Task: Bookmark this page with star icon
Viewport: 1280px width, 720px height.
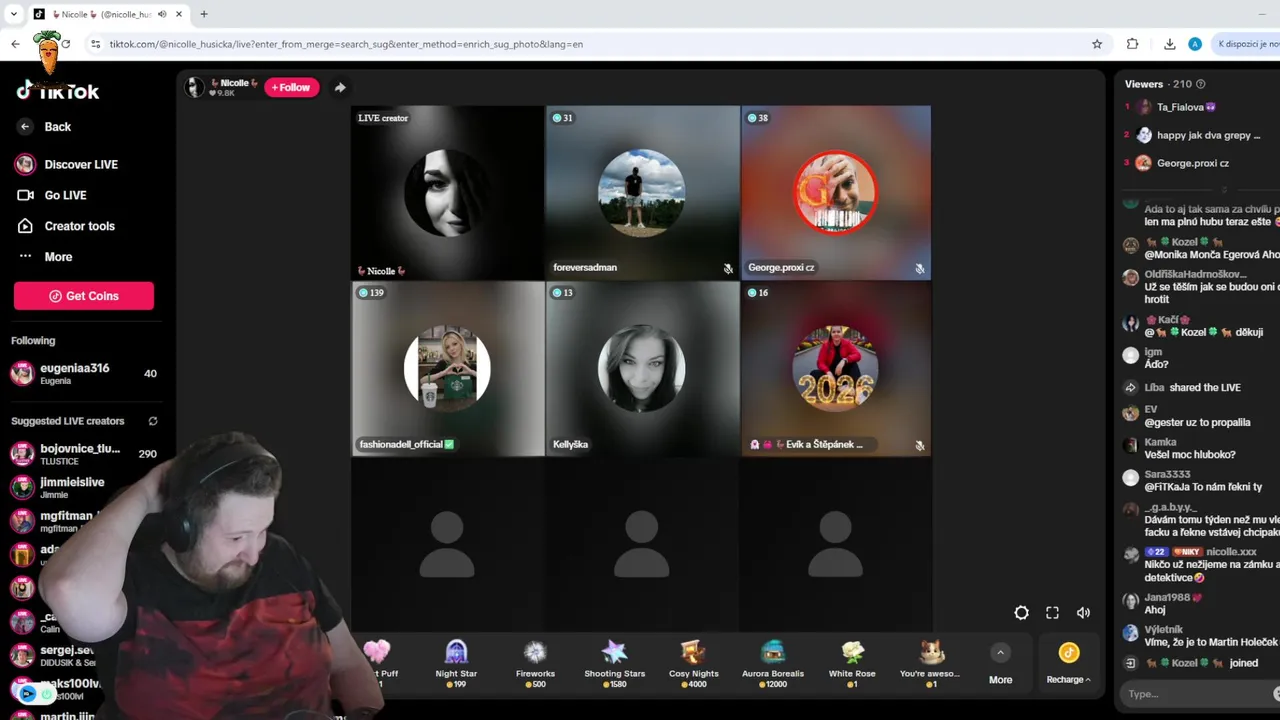Action: [1097, 44]
